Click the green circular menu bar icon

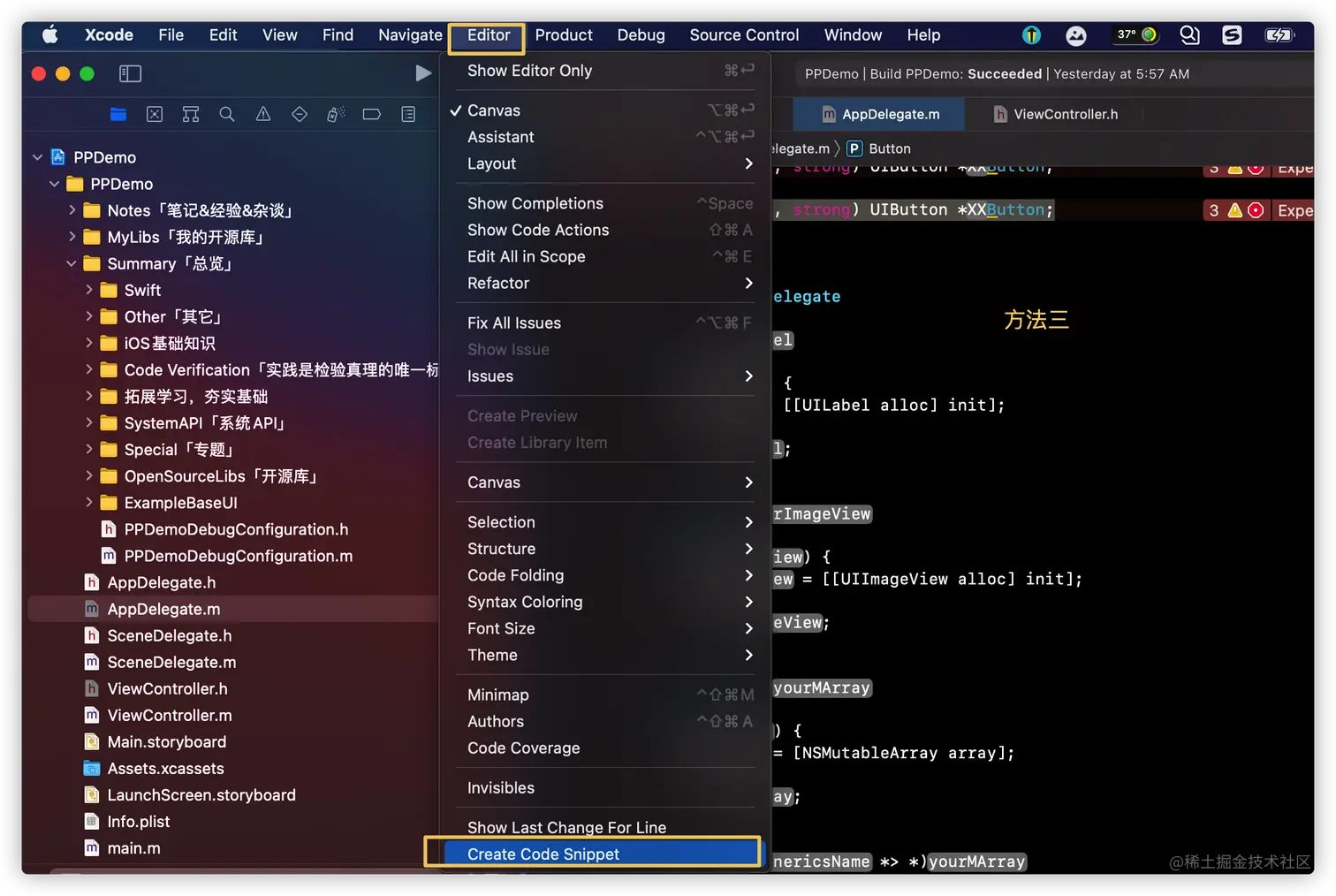(x=1150, y=35)
